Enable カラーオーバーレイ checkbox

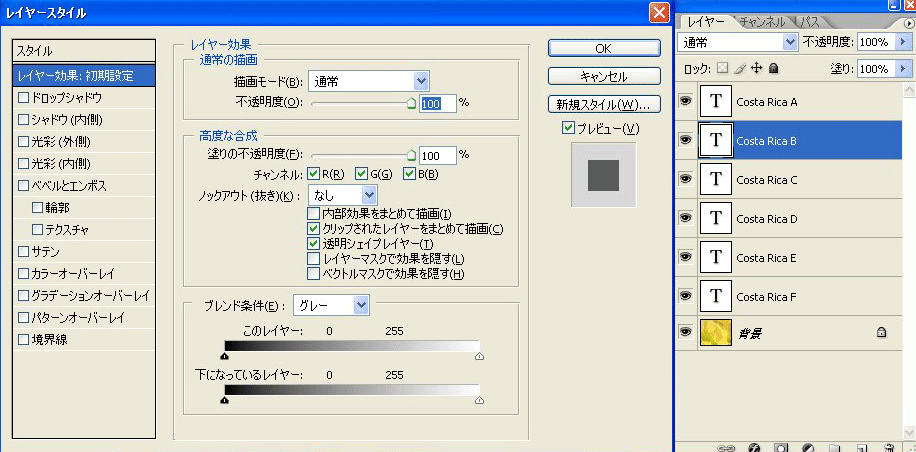point(23,273)
